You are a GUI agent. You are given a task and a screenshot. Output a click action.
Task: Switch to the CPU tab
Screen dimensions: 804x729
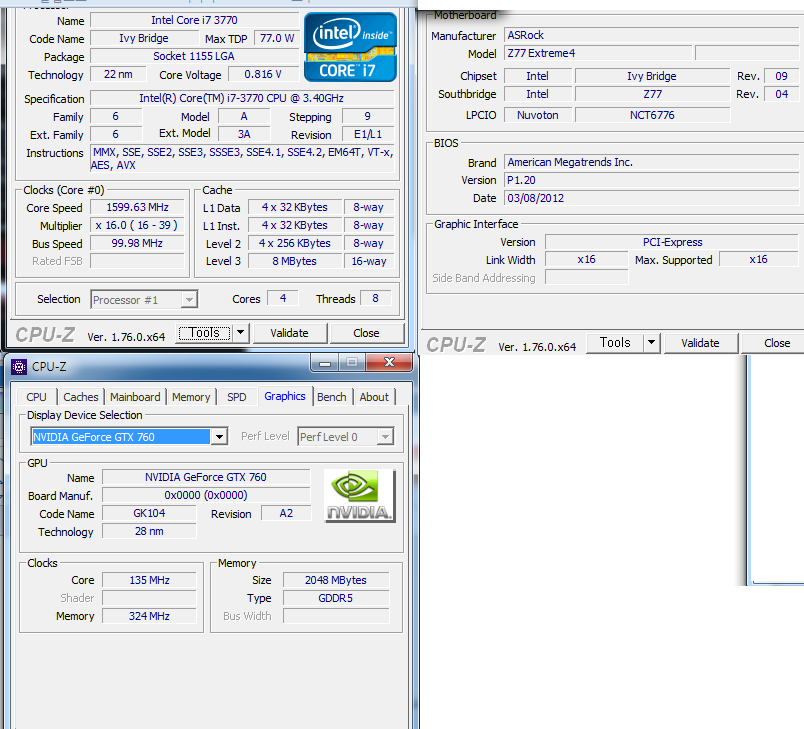[x=36, y=397]
